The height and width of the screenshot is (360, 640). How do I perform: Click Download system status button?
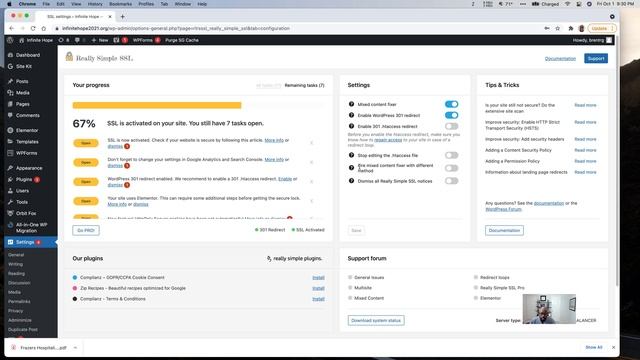(376, 320)
